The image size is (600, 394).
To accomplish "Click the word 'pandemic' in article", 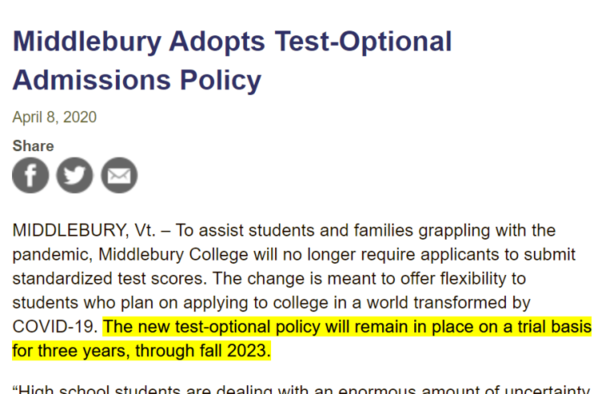I will [x=52, y=255].
